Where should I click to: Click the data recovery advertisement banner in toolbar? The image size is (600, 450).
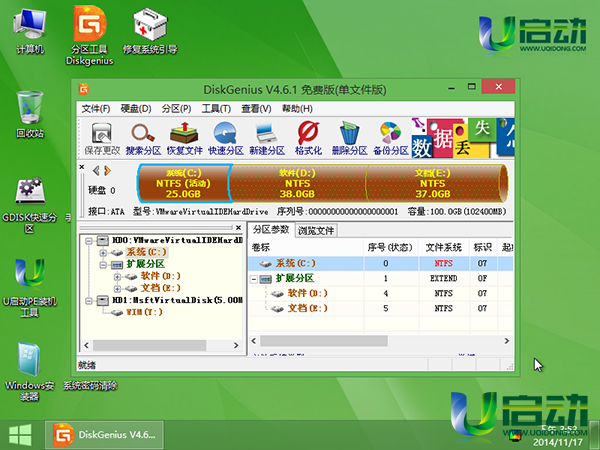(x=463, y=138)
